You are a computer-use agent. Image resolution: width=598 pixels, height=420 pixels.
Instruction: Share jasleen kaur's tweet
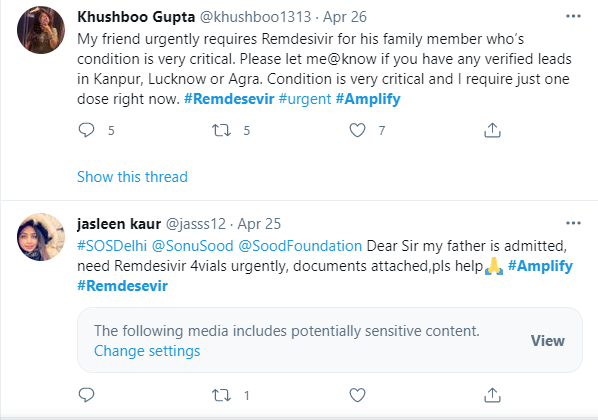click(x=492, y=395)
